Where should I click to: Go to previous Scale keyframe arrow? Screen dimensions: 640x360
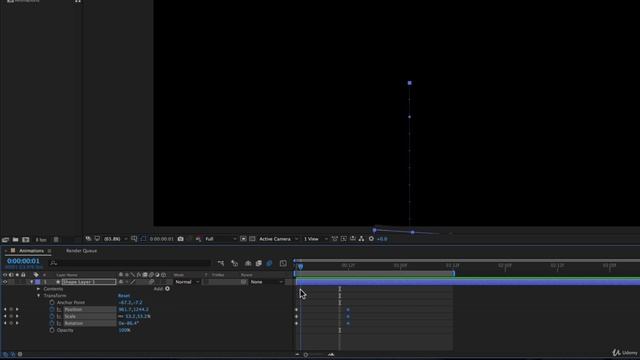(5, 316)
